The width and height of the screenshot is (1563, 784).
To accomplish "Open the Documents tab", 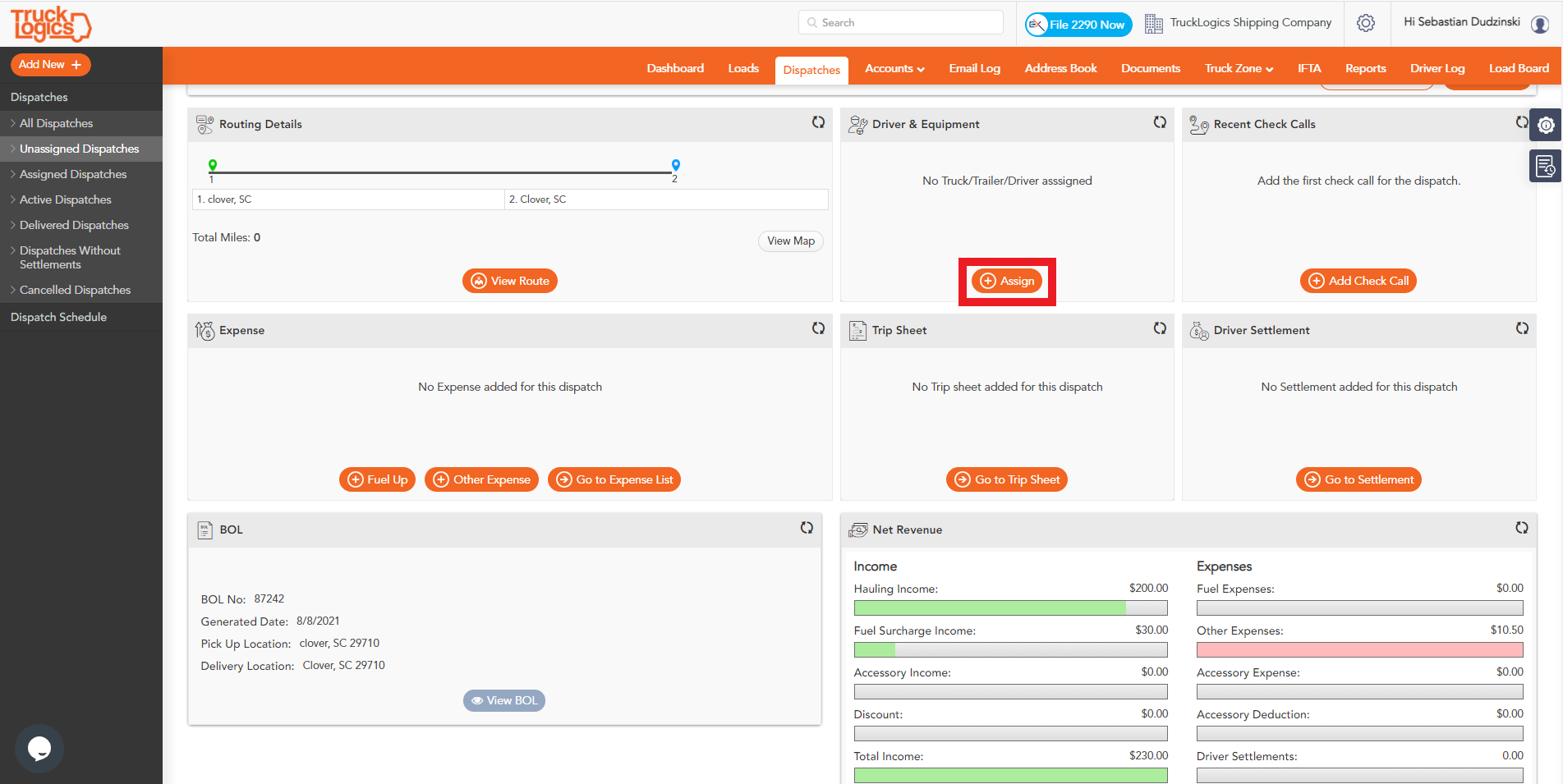I will pyautogui.click(x=1151, y=68).
